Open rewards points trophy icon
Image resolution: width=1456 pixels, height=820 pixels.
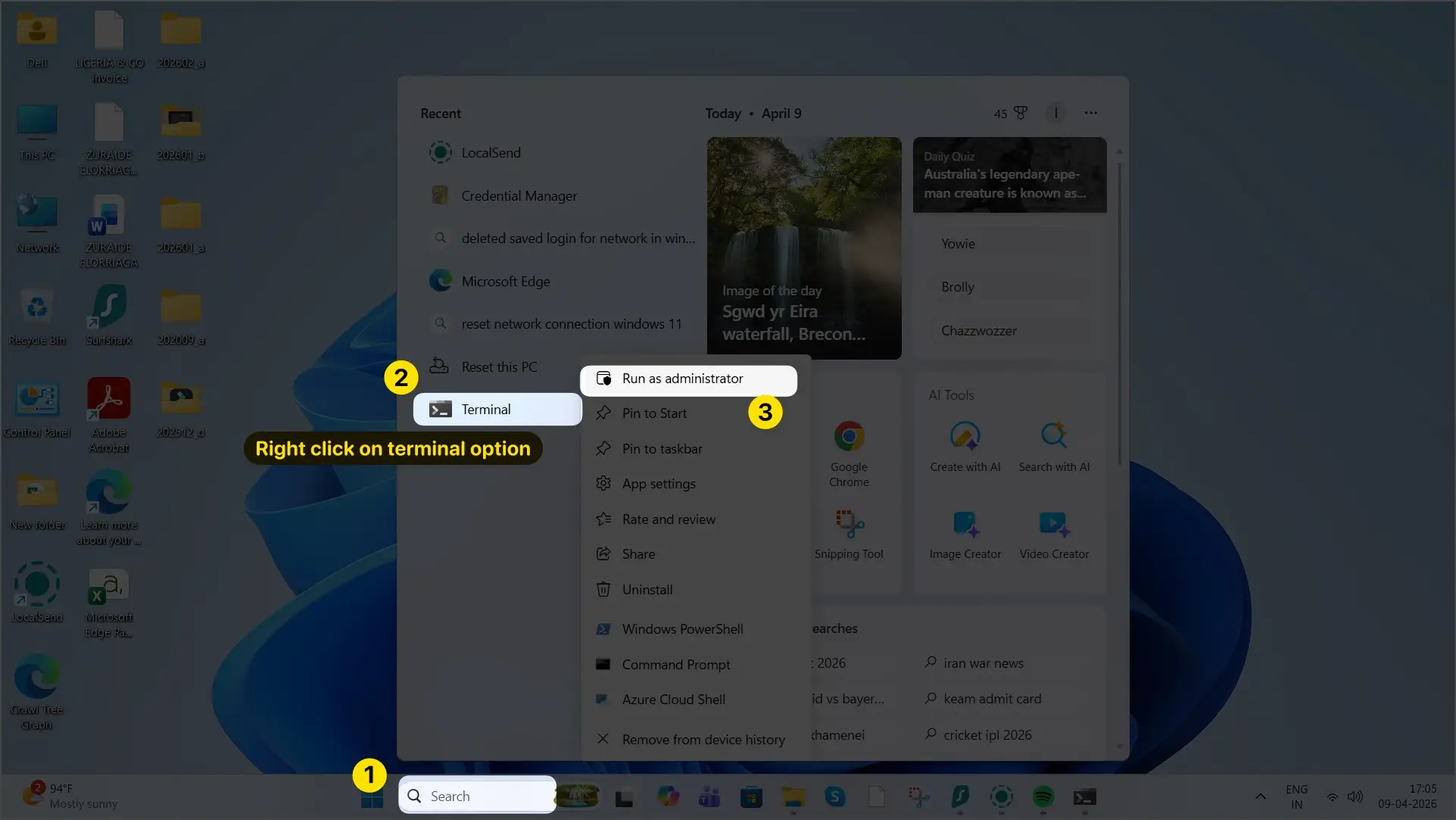(1020, 114)
